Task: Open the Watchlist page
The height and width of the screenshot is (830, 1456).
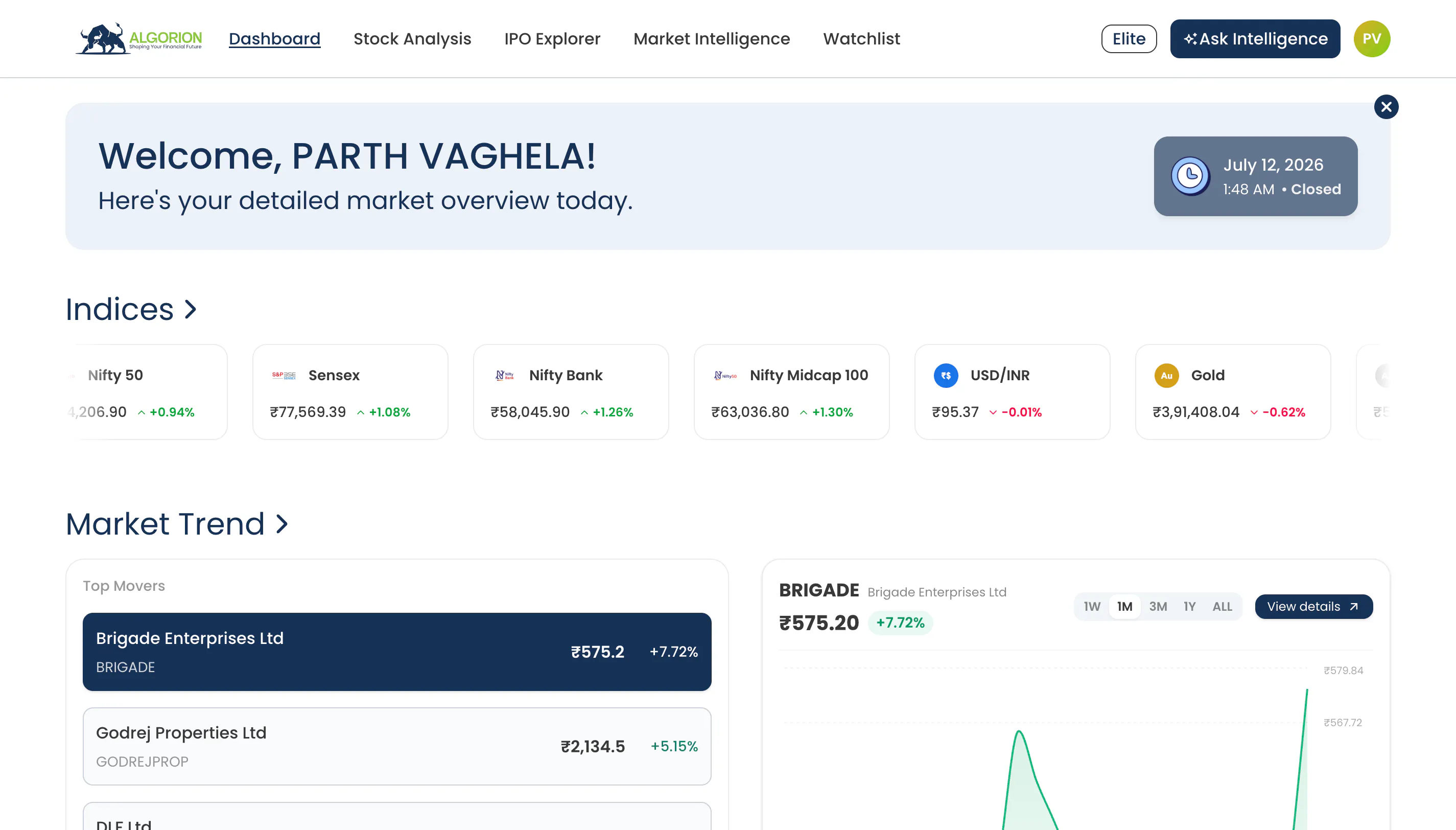Action: pyautogui.click(x=861, y=39)
